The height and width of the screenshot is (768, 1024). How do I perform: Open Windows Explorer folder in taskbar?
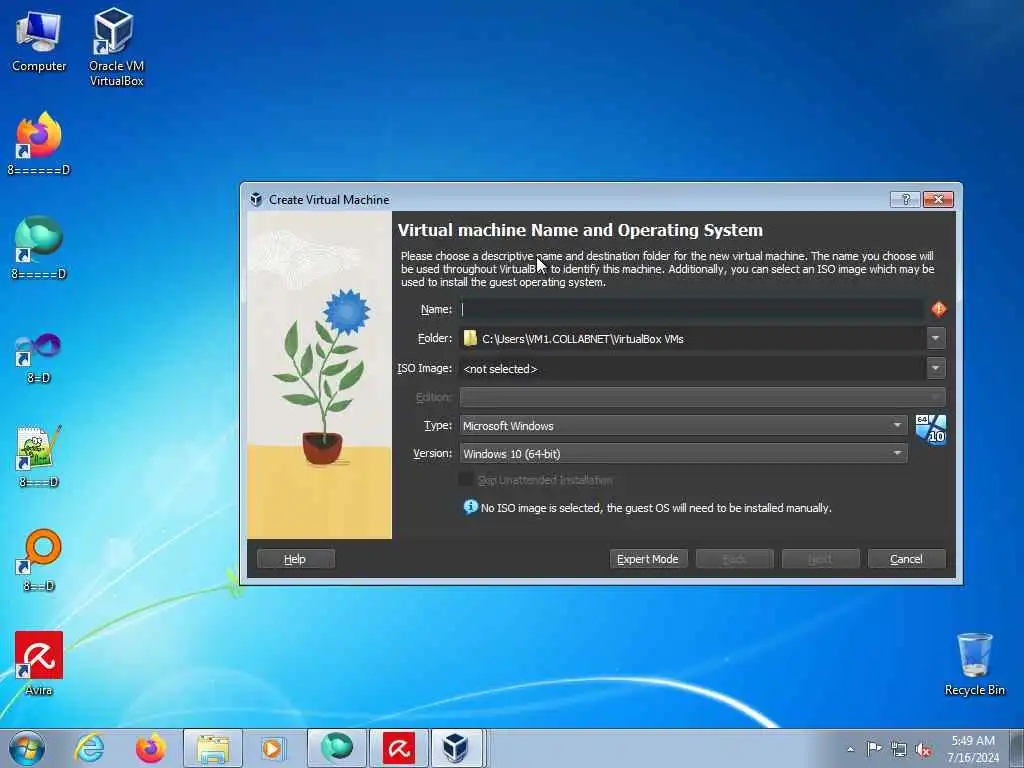tap(213, 748)
